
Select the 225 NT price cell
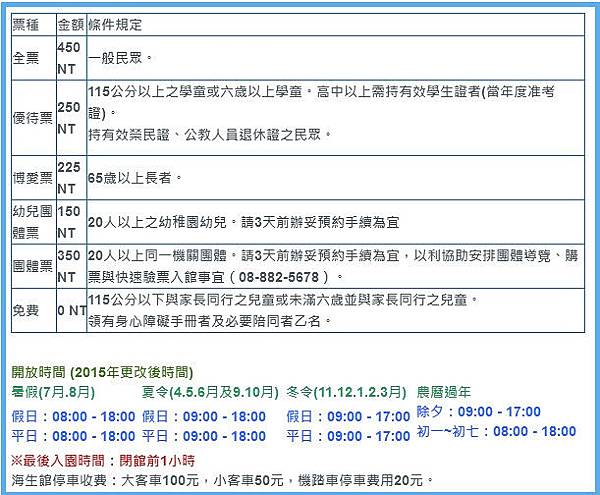[71, 177]
